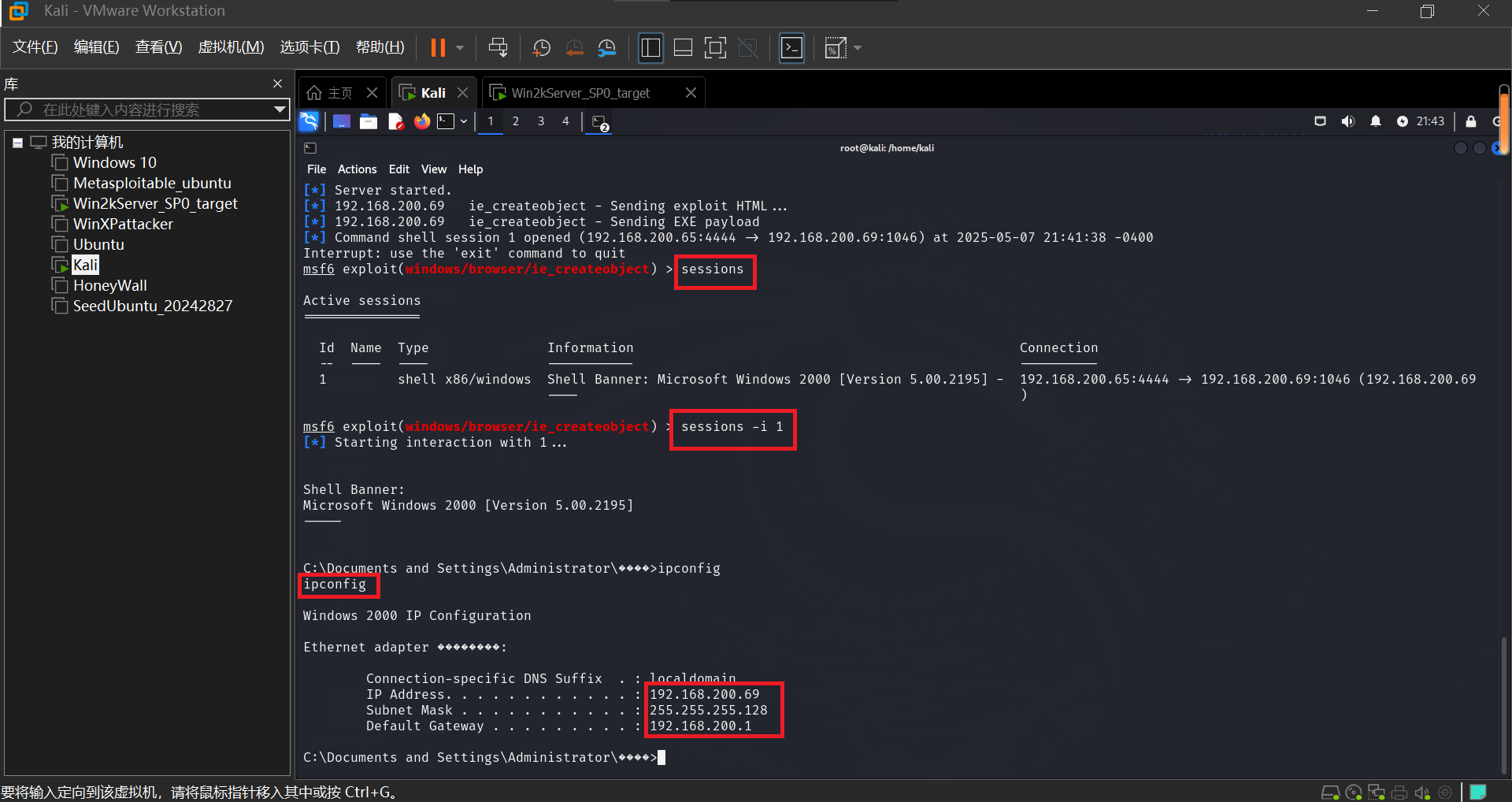Select WinXPattacker in the library
This screenshot has width=1512, height=802.
point(123,224)
